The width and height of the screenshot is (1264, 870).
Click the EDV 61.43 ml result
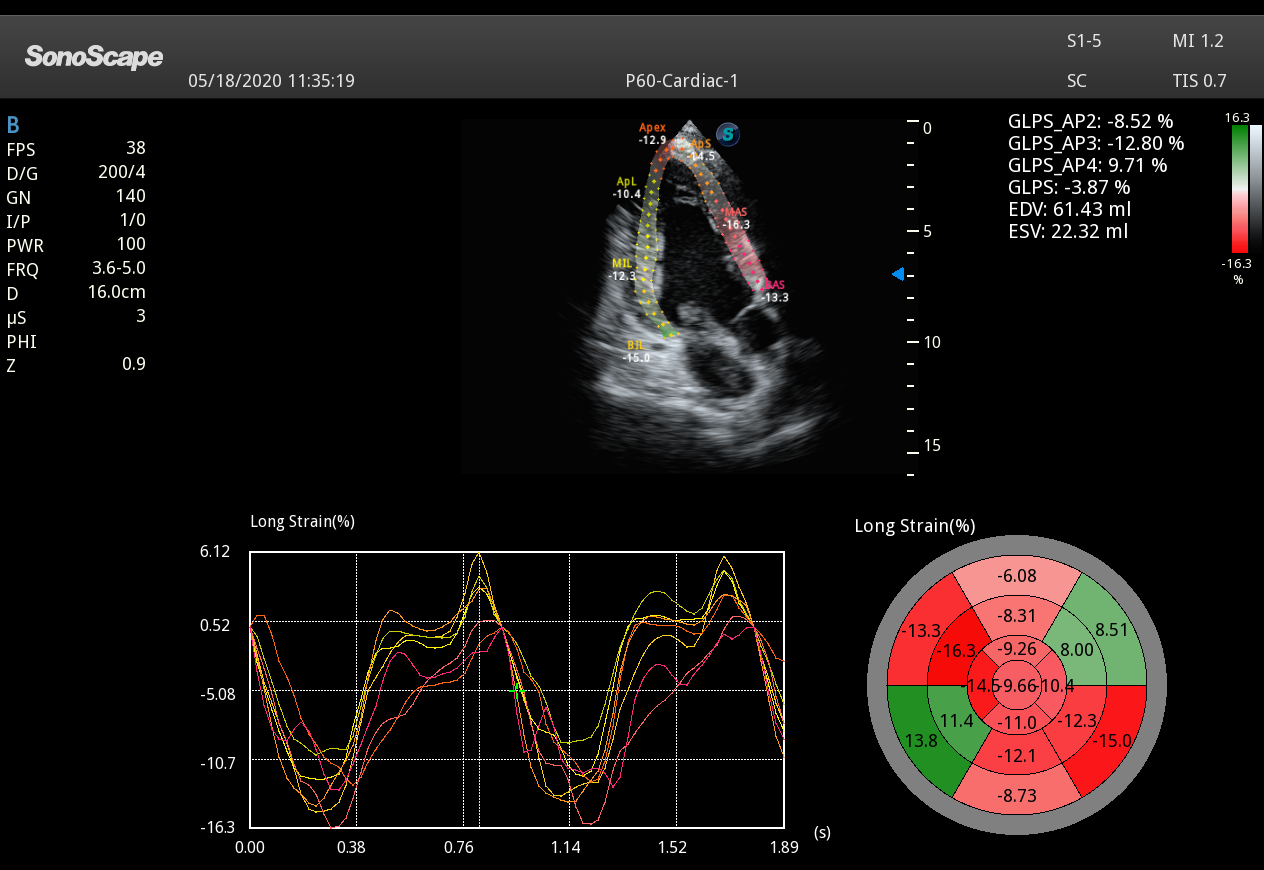(1070, 209)
